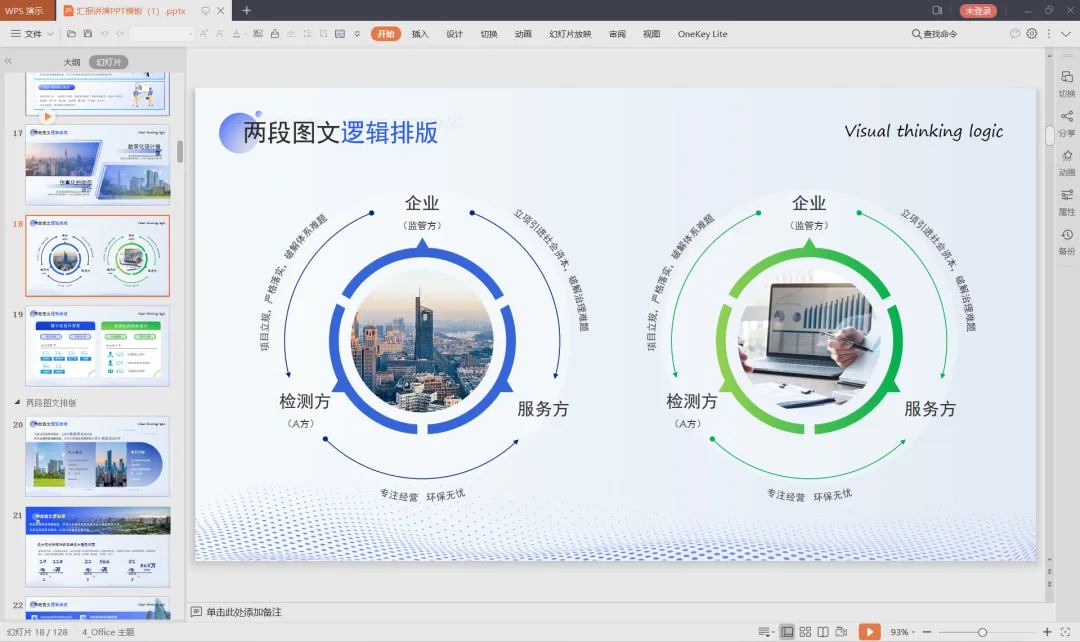
Task: Click the 未登录 login button
Action: click(978, 10)
